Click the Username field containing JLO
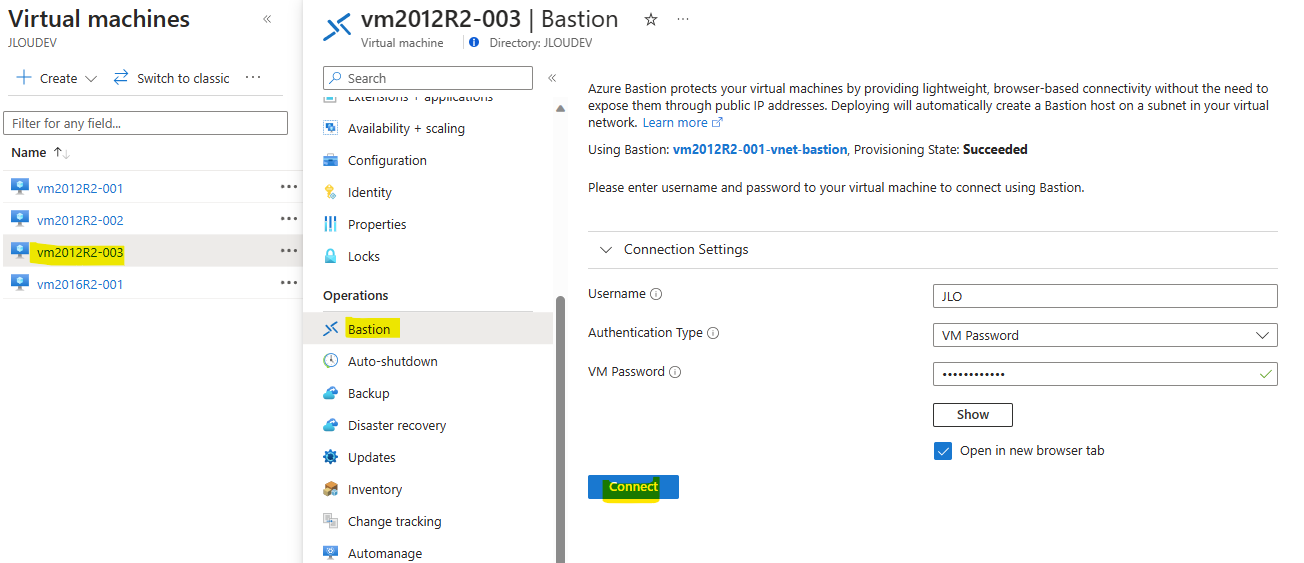This screenshot has height=563, width=1304. coord(1105,296)
